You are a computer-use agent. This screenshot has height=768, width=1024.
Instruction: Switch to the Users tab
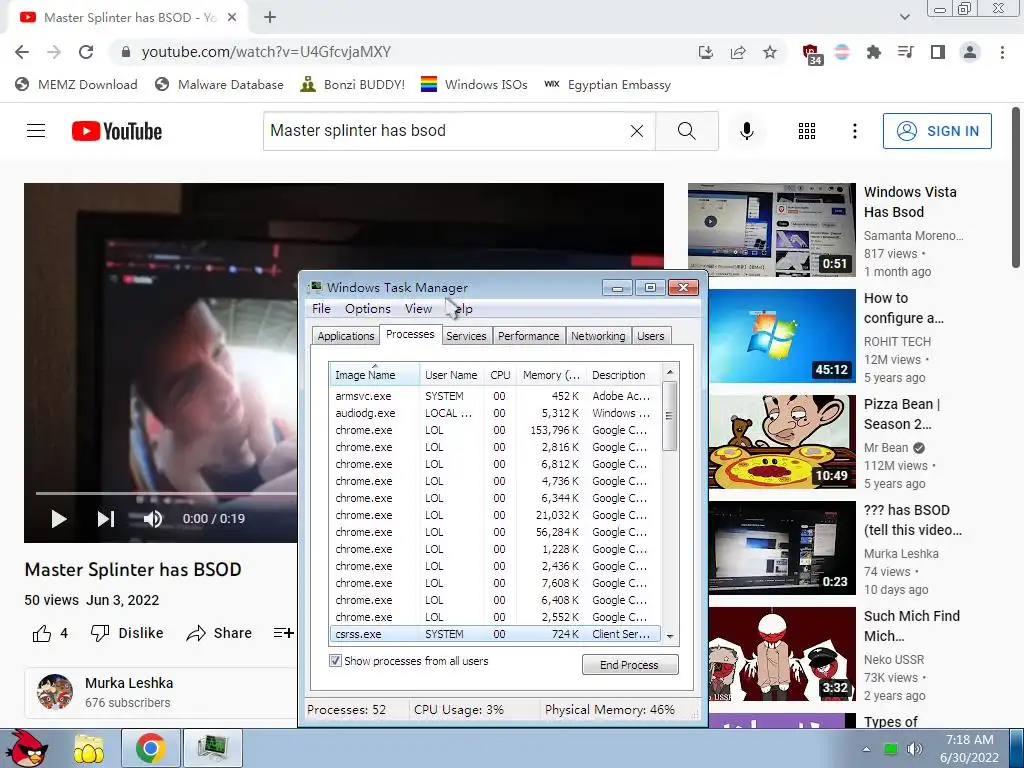coord(650,336)
